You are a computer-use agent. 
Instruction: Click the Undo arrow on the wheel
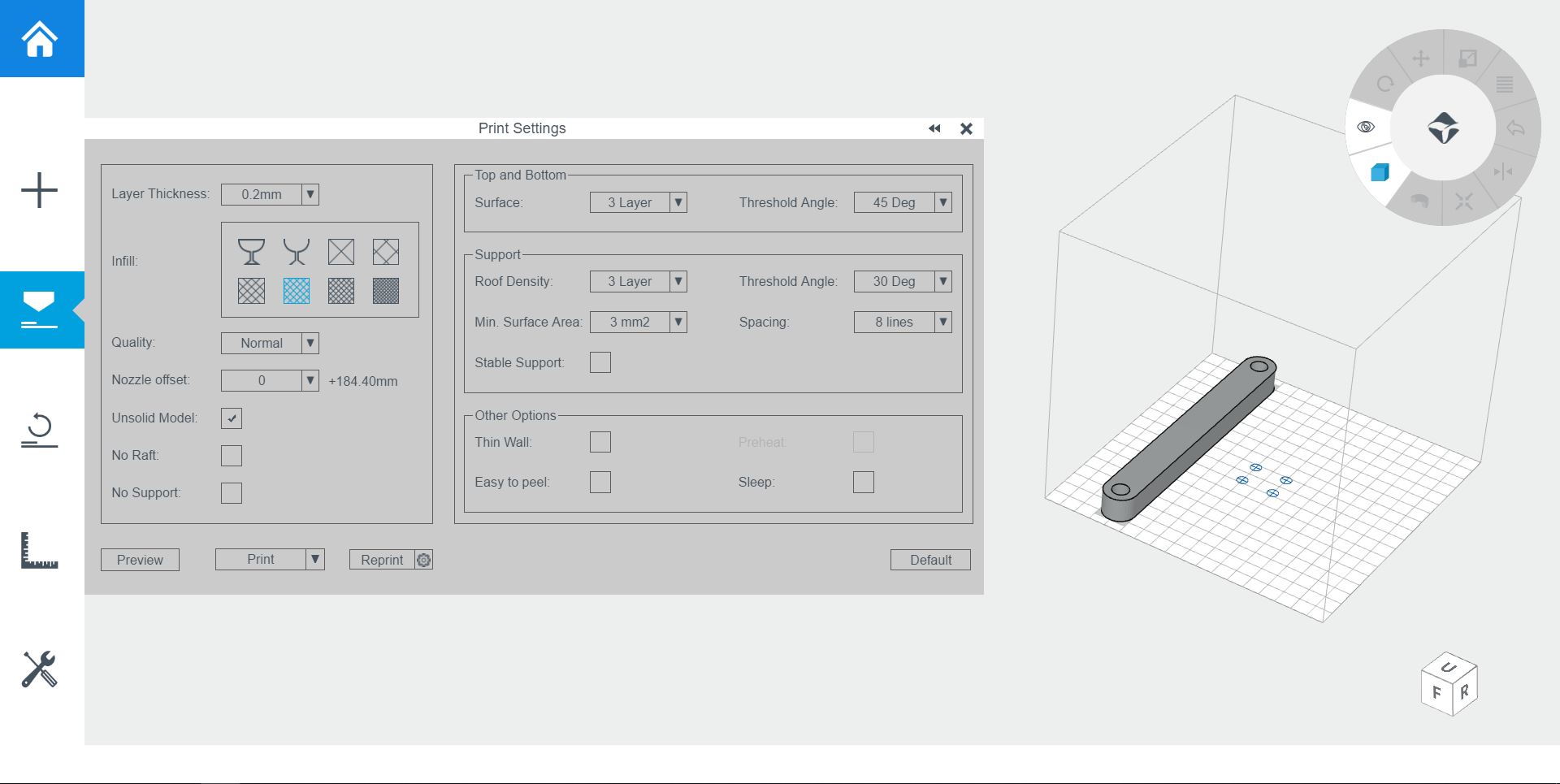[x=1515, y=128]
